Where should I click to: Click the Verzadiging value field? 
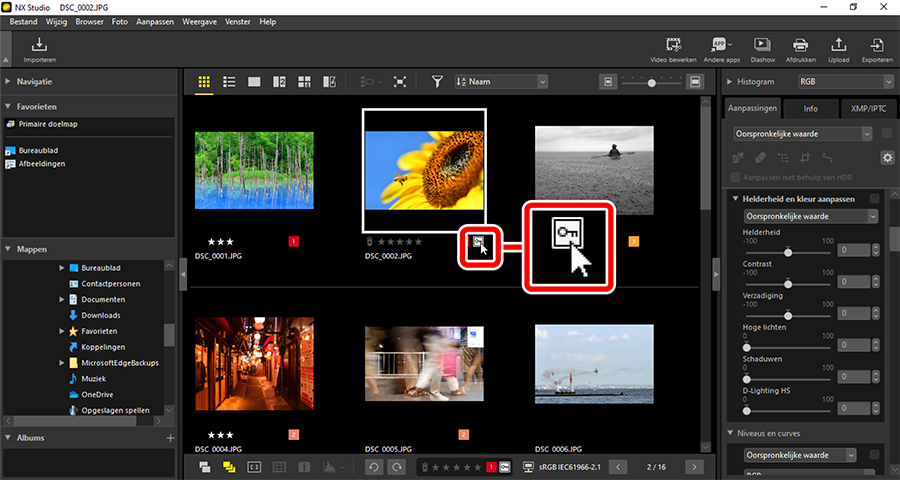pyautogui.click(x=854, y=313)
